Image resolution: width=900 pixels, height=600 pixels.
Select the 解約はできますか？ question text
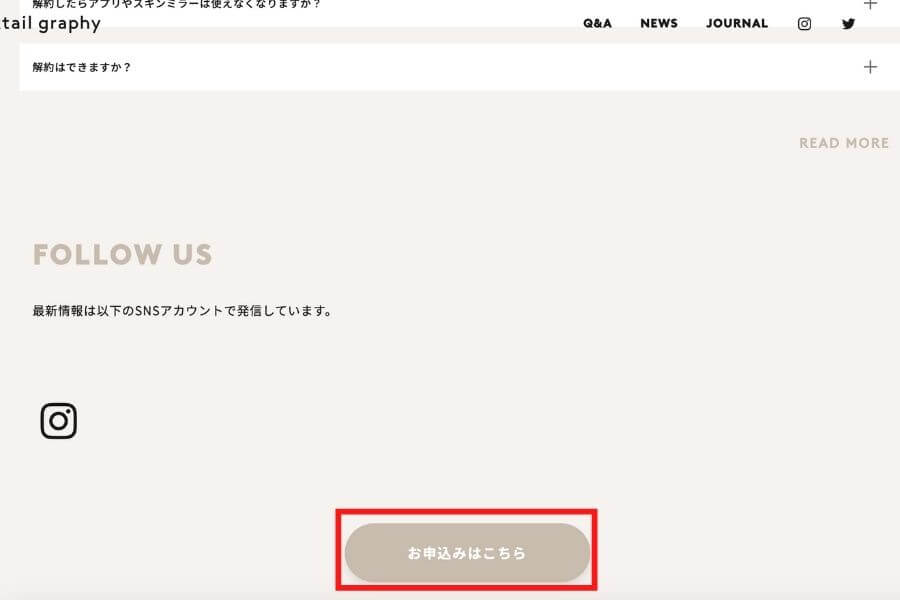click(x=82, y=67)
